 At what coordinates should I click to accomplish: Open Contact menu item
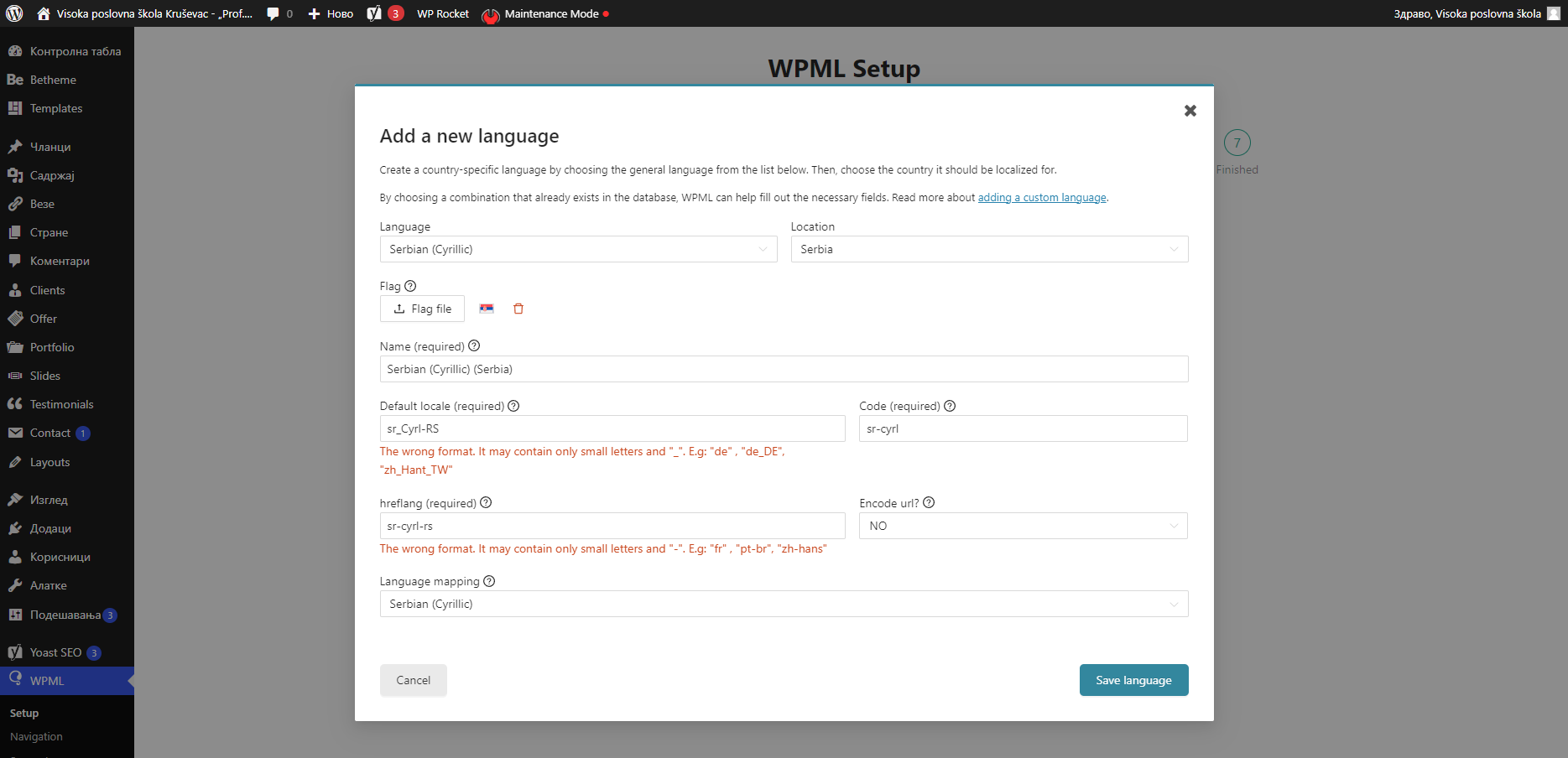67,433
